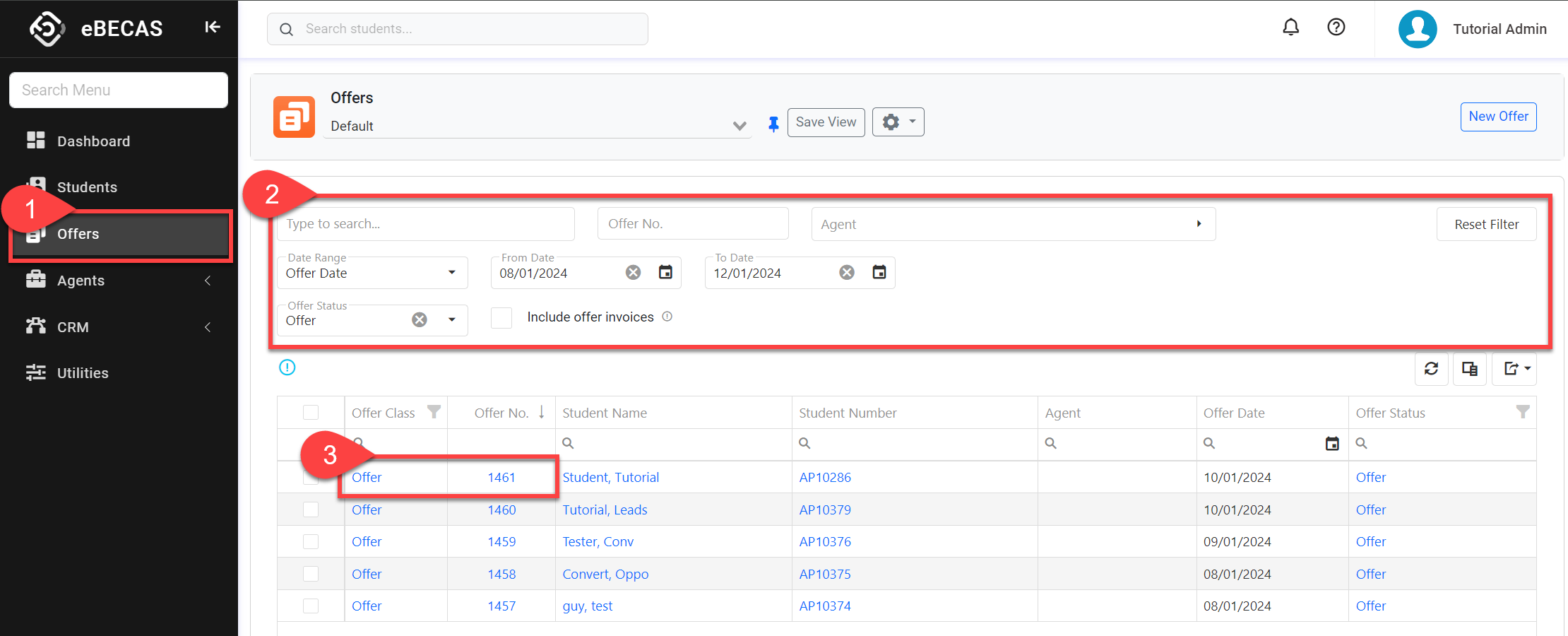The width and height of the screenshot is (1568, 636).
Task: Open Offer Date column calendar filter
Action: [x=1332, y=444]
